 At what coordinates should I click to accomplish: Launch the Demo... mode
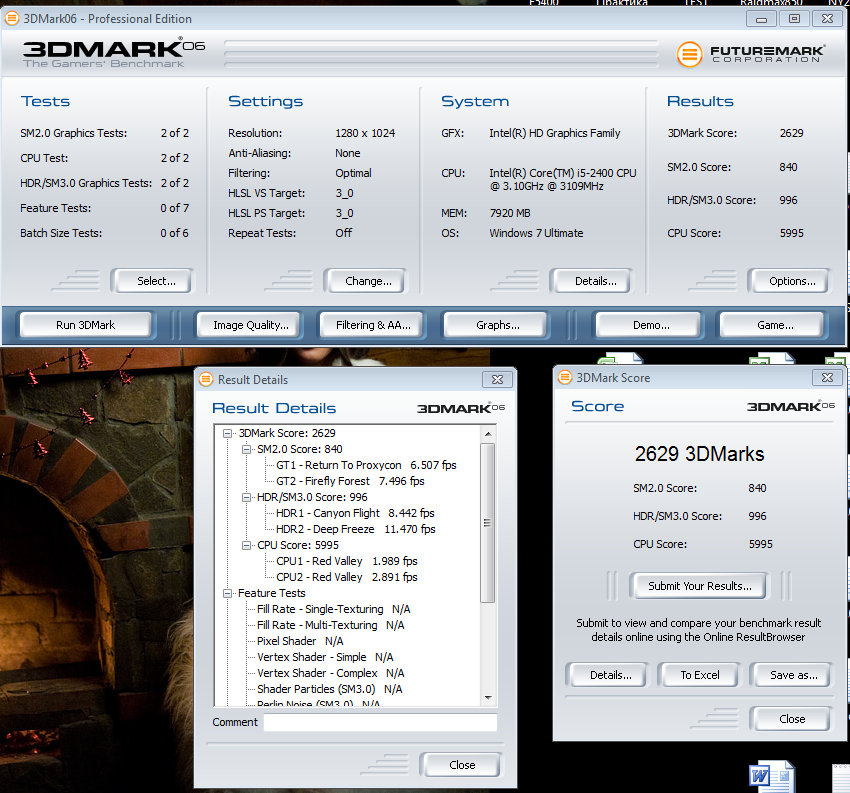tap(648, 325)
